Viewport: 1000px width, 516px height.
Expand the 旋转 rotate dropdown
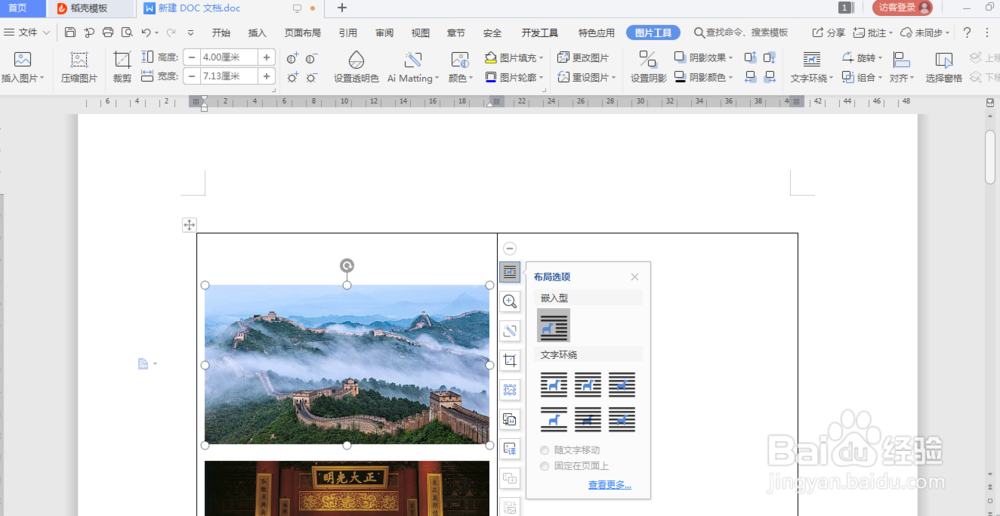coord(880,58)
